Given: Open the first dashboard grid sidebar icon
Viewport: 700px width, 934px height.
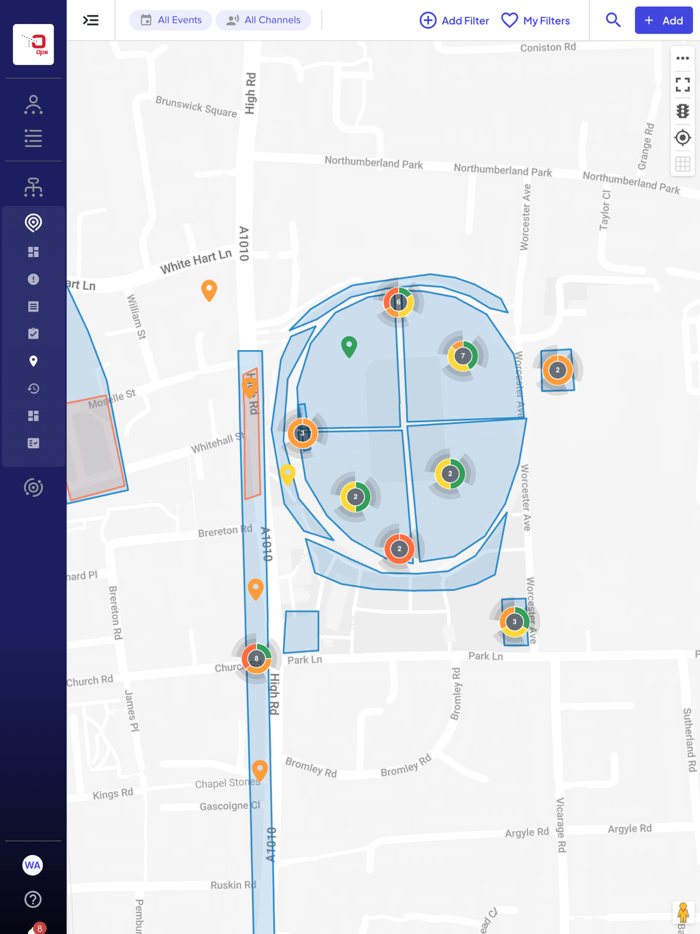Looking at the screenshot, I should [x=33, y=252].
